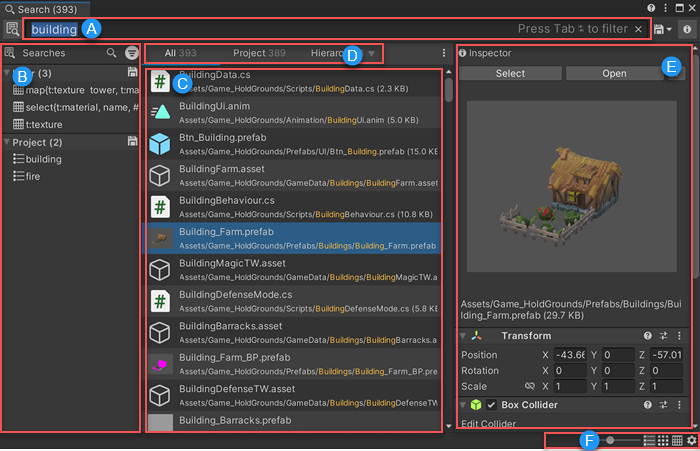The image size is (700, 451).
Task: Toggle the Inspector preview info button
Action: pyautogui.click(x=687, y=30)
